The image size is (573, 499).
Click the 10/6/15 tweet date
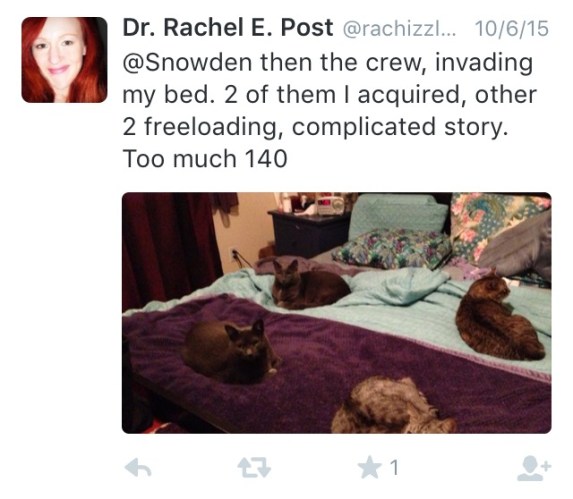point(512,28)
